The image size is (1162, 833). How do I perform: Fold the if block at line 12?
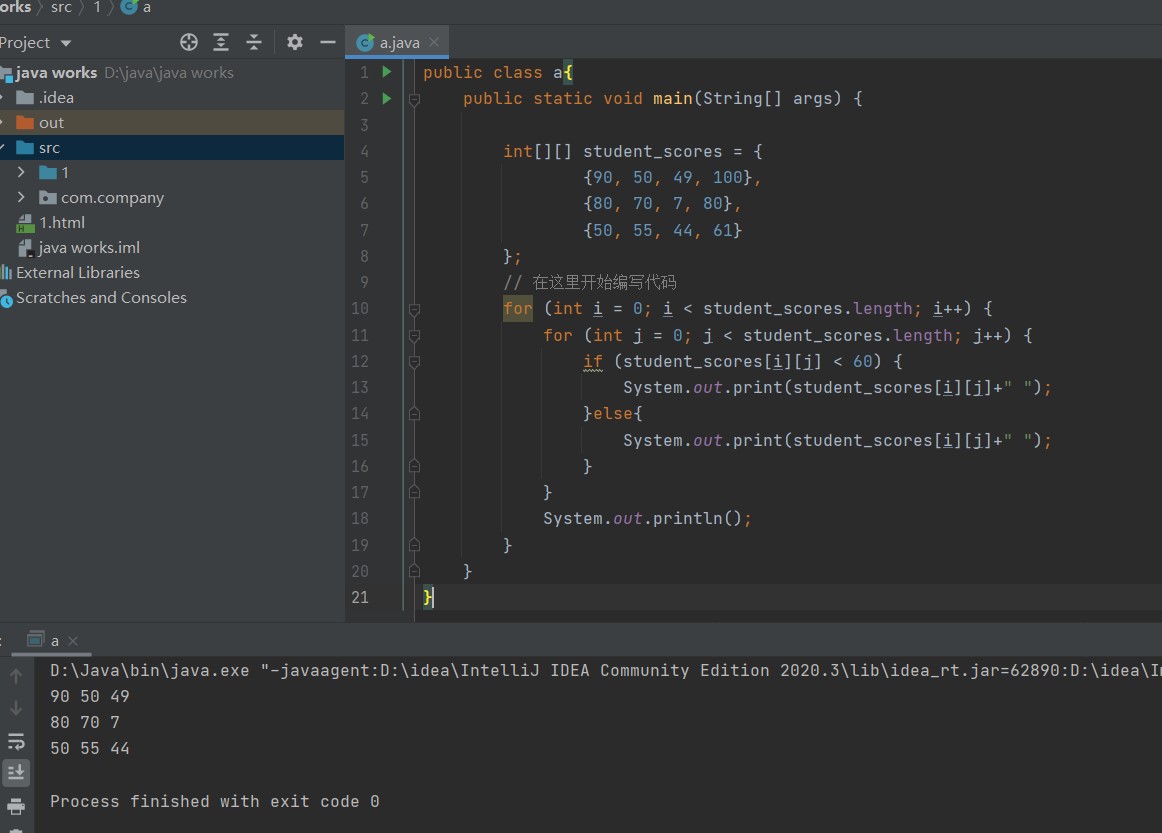click(x=414, y=362)
